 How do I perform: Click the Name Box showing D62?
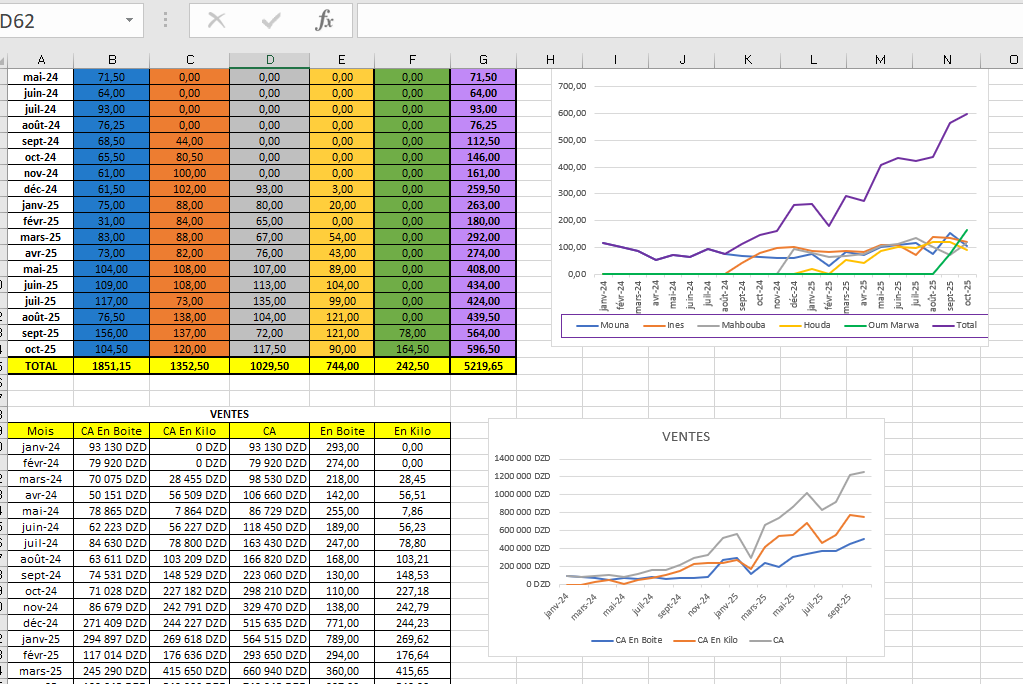[60, 21]
